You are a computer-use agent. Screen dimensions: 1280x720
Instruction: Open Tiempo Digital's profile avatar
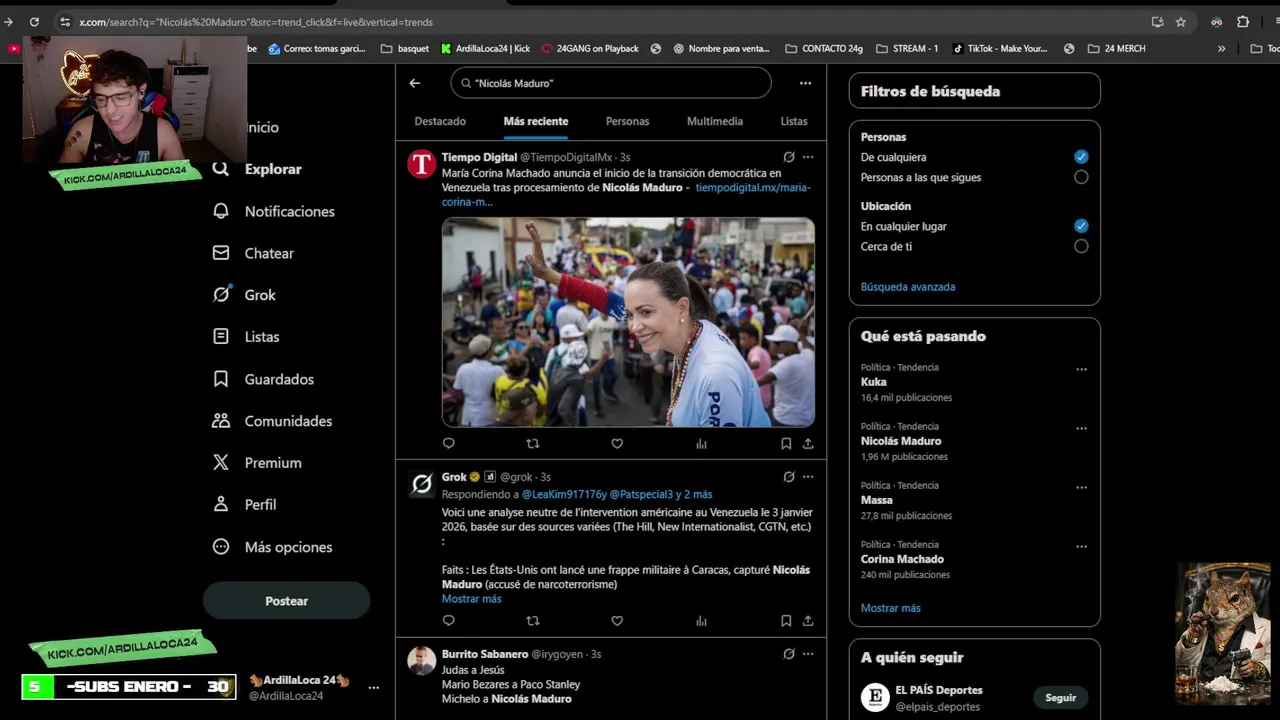pyautogui.click(x=422, y=164)
